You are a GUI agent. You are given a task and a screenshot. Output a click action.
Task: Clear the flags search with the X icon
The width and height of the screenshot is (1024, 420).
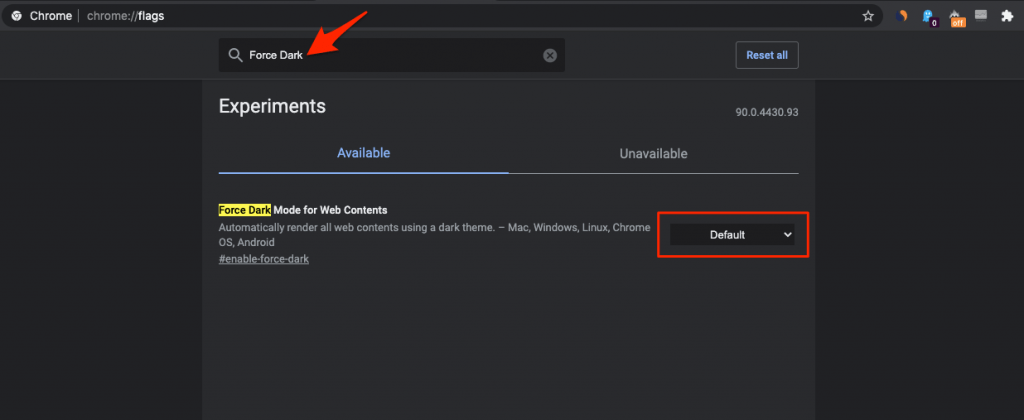point(550,56)
